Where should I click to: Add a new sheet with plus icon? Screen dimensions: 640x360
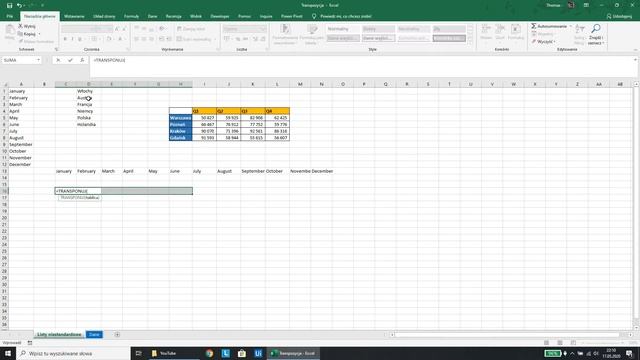click(117, 335)
